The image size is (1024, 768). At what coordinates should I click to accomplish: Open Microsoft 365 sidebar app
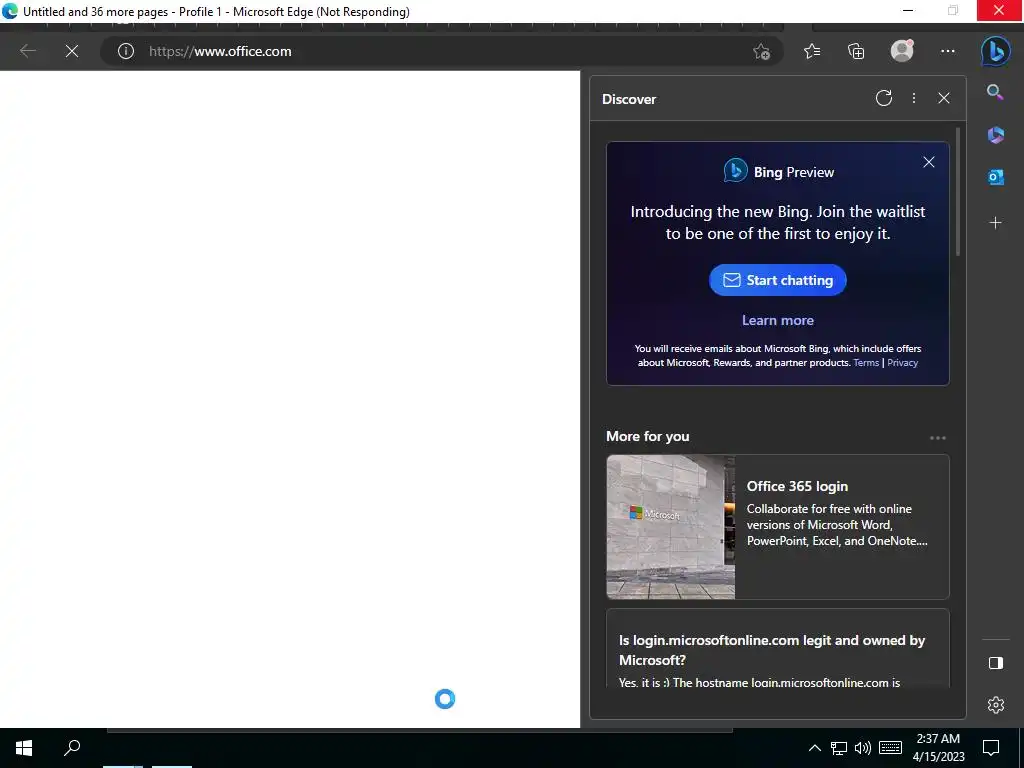tap(995, 135)
